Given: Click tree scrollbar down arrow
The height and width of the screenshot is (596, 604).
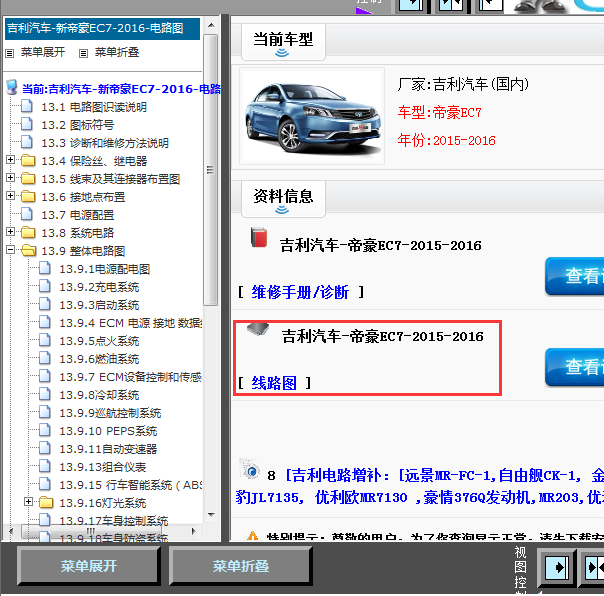Looking at the screenshot, I should tap(211, 515).
